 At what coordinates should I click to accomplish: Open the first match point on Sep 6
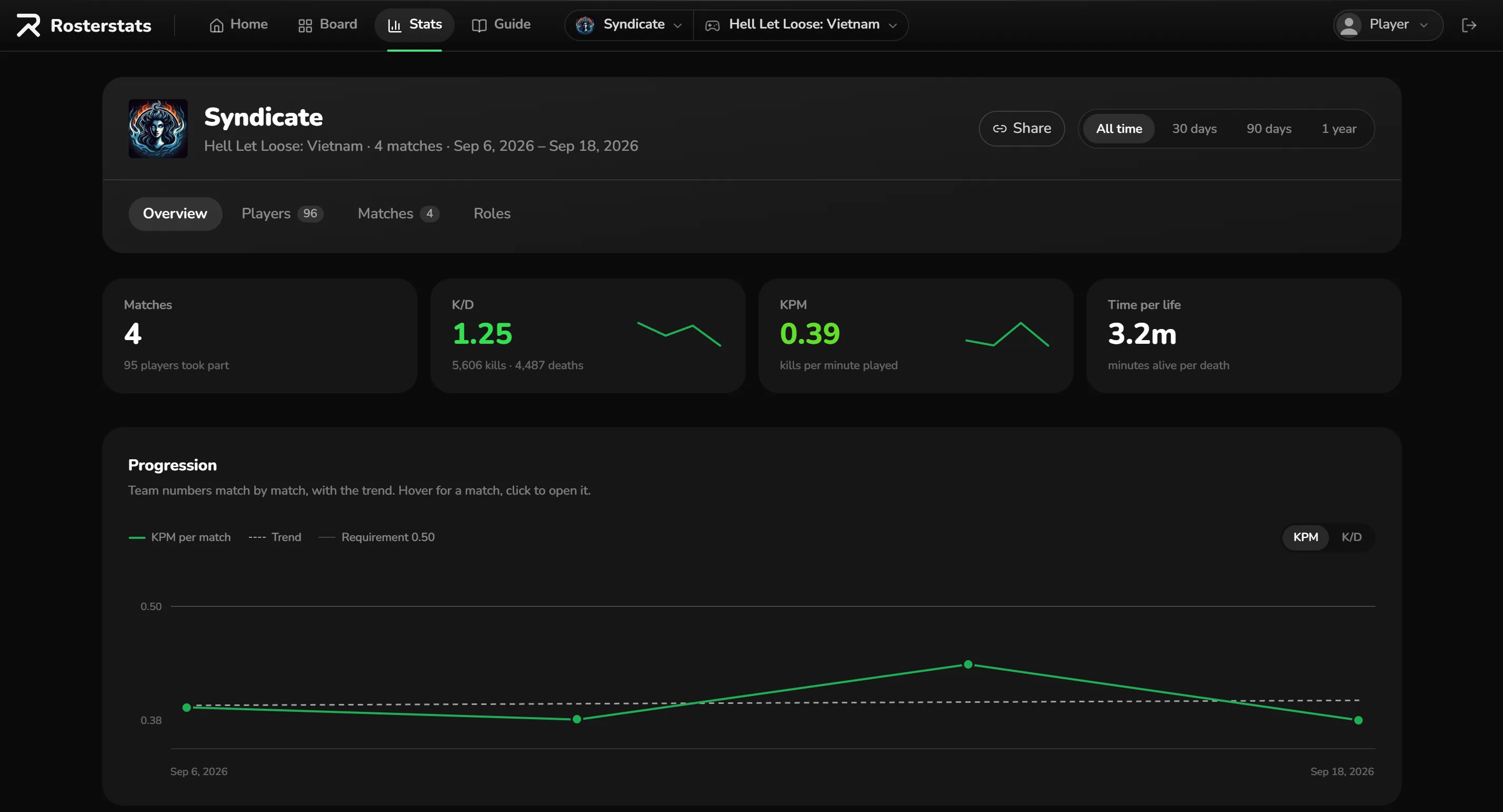[187, 708]
